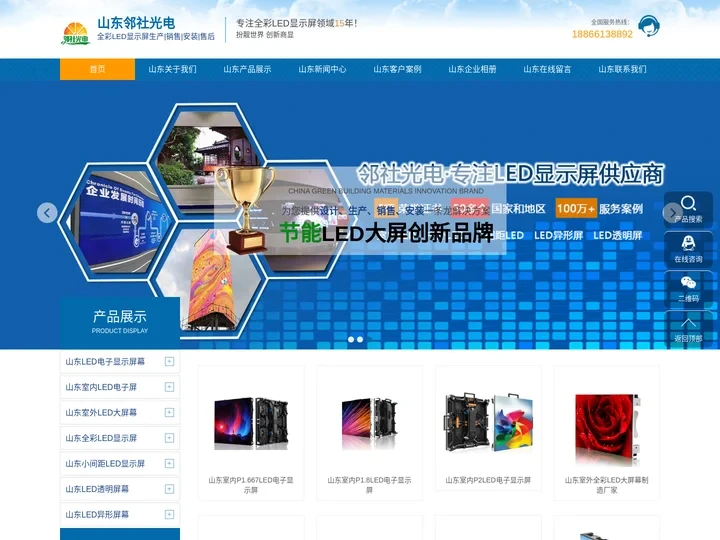This screenshot has height=540, width=720.
Task: Open 山东室内P2LED电子显示屏 product image
Action: point(488,422)
